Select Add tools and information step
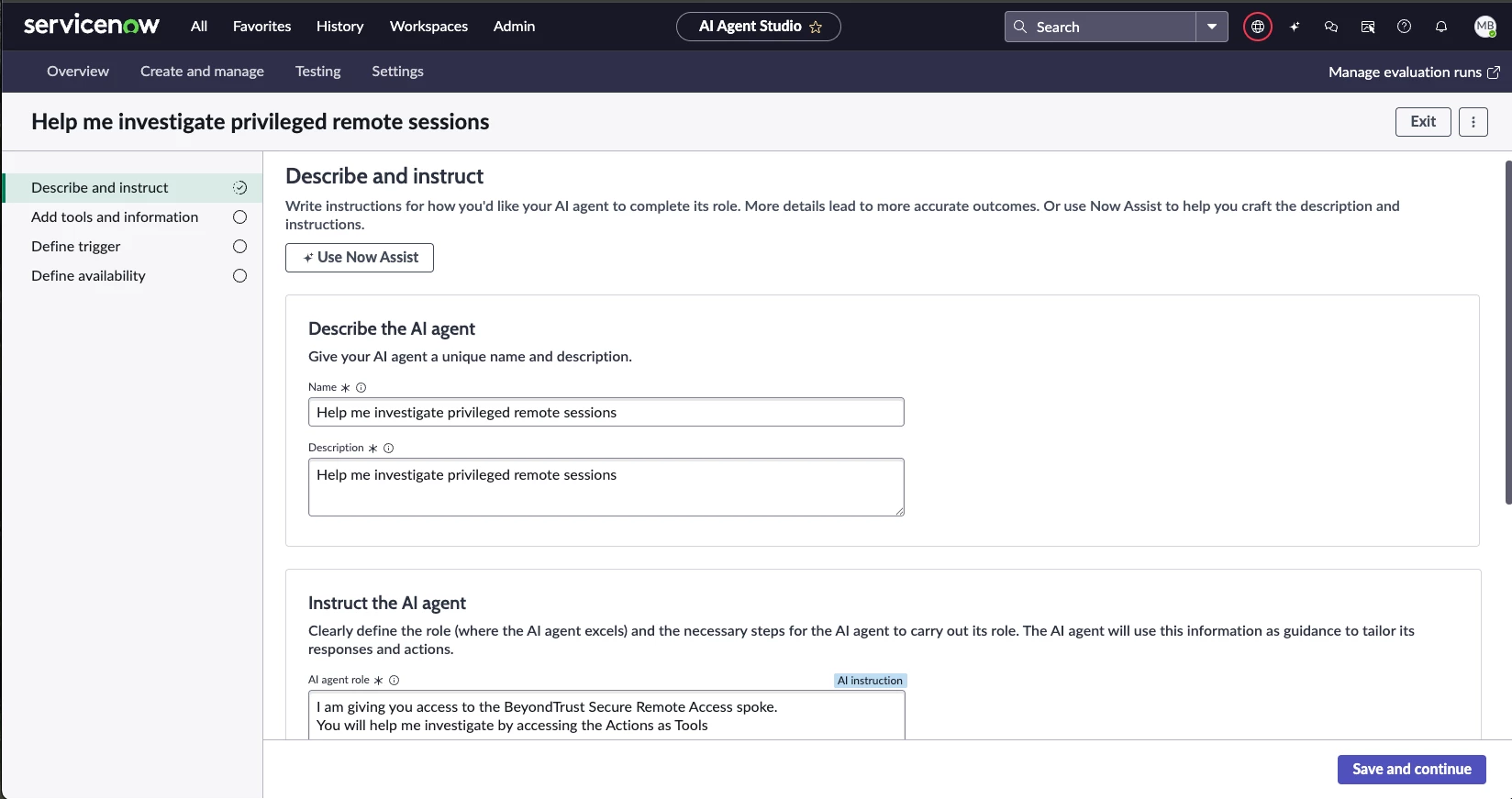The image size is (1512, 799). pos(132,217)
